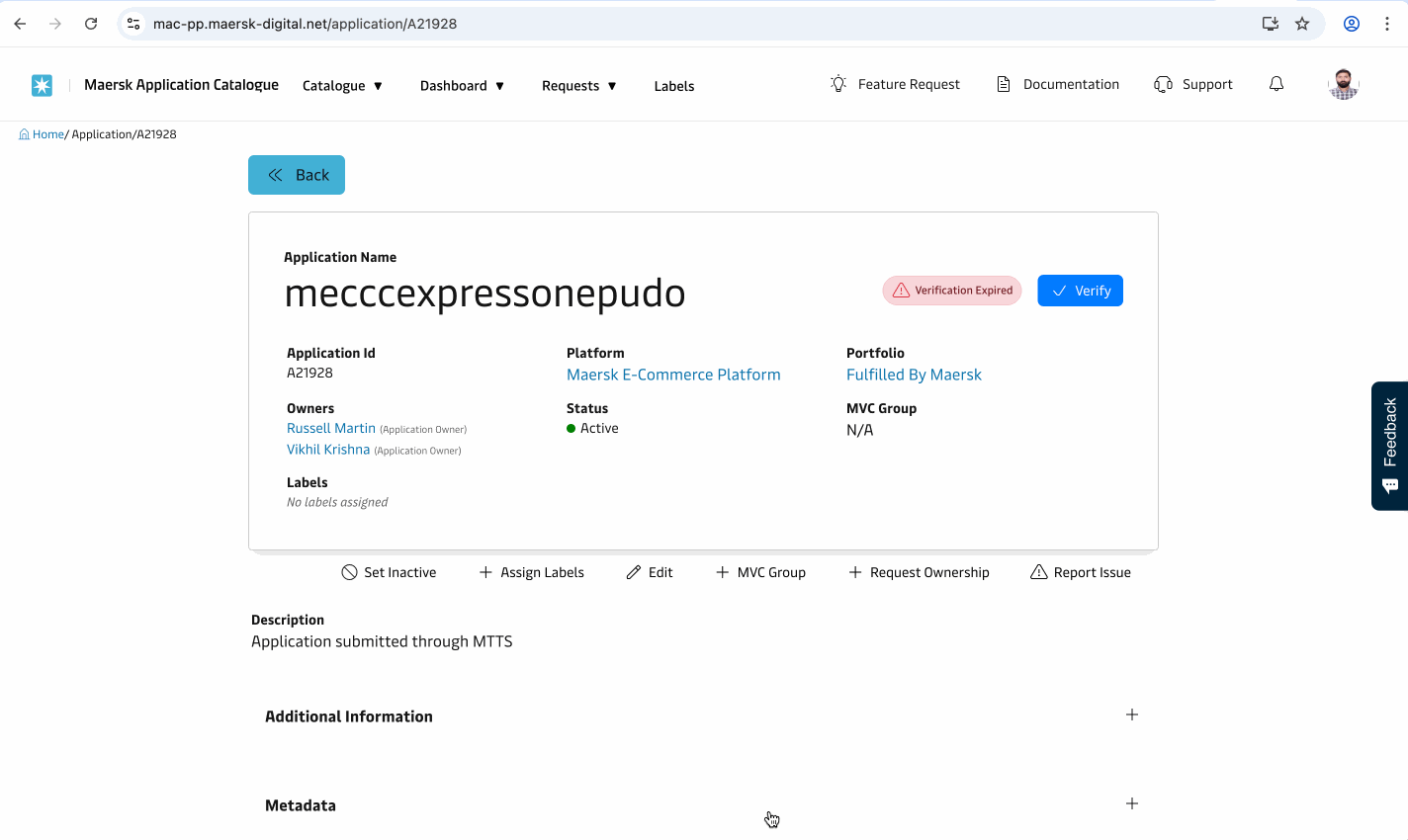
Task: Click the Verification Expired warning badge
Action: pos(951,290)
